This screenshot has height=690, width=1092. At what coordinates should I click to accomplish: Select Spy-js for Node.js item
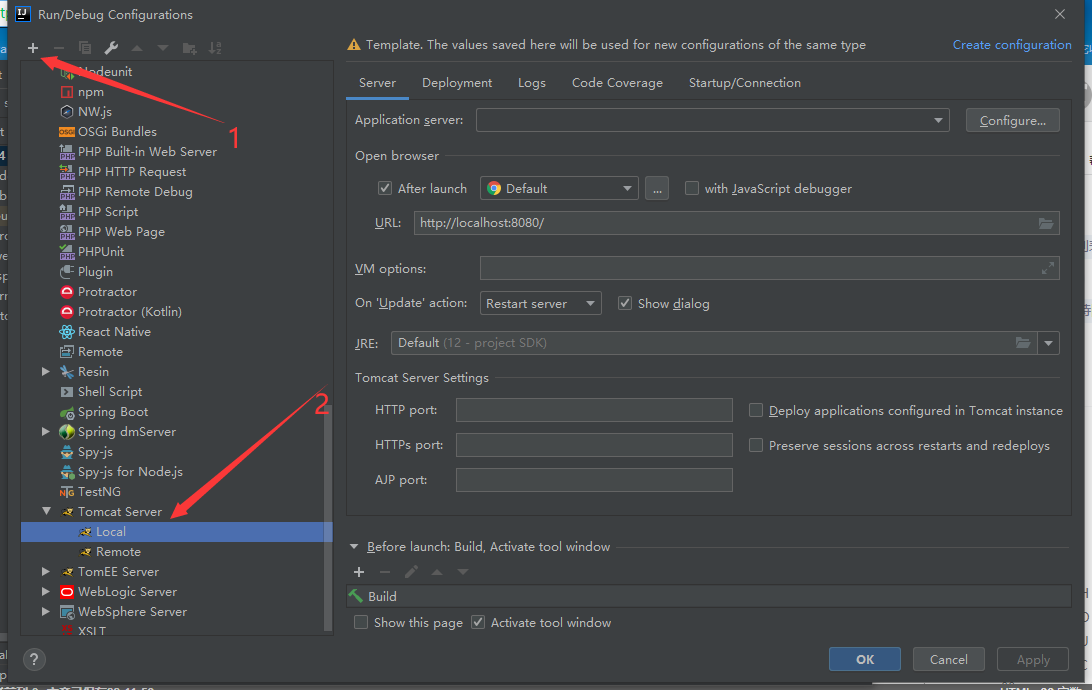(130, 472)
